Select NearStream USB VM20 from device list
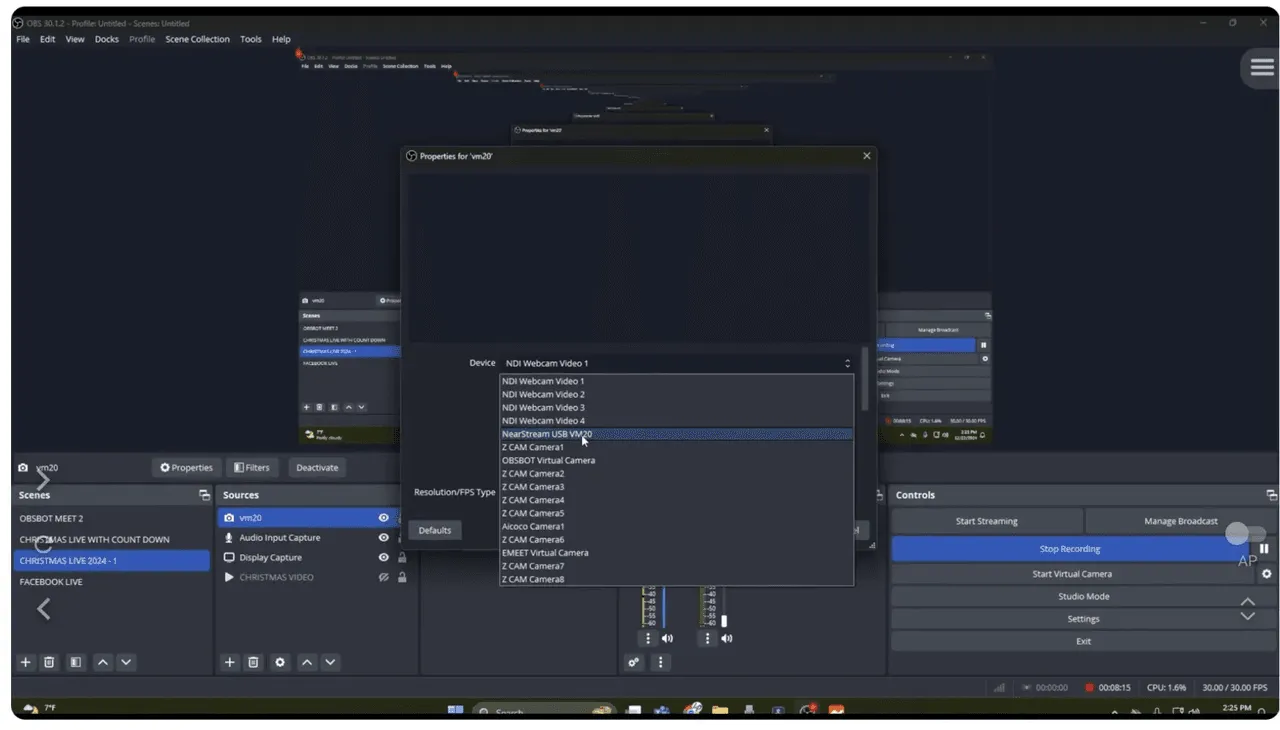Viewport: 1280px width, 730px height. point(547,434)
